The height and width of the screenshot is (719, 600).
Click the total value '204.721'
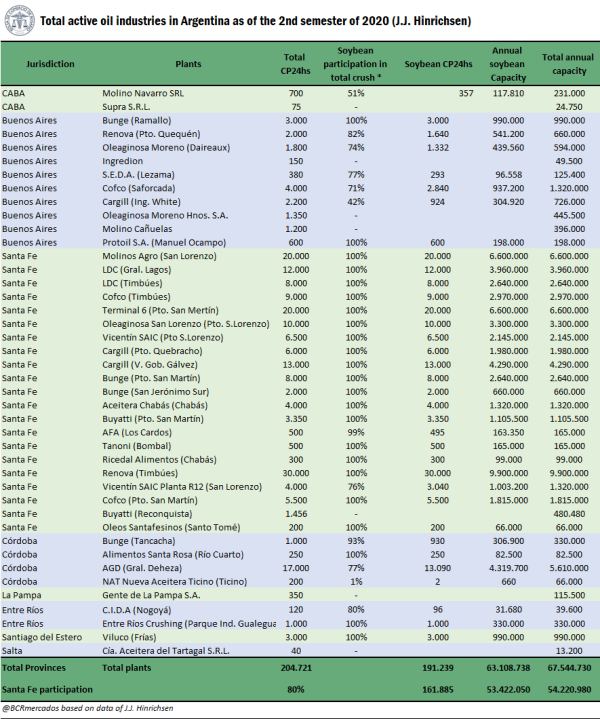[296, 668]
